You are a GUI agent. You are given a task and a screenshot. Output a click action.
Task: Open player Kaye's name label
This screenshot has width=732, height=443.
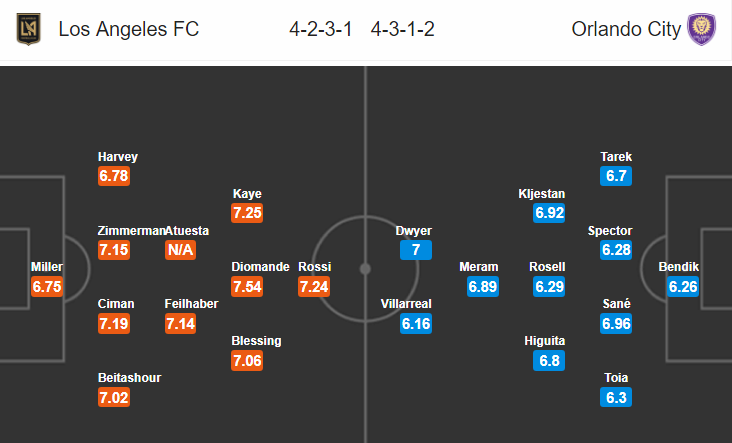247,194
